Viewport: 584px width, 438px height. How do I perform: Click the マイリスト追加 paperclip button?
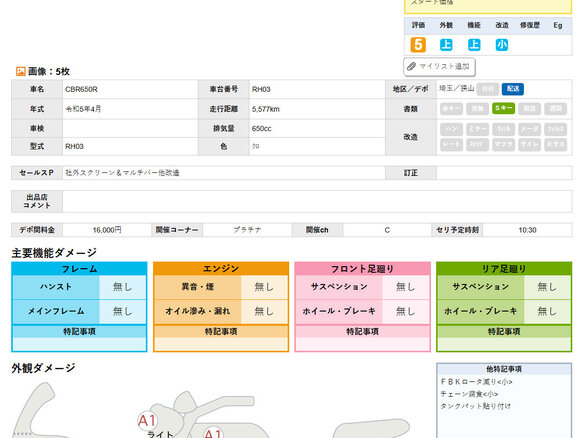(439, 67)
